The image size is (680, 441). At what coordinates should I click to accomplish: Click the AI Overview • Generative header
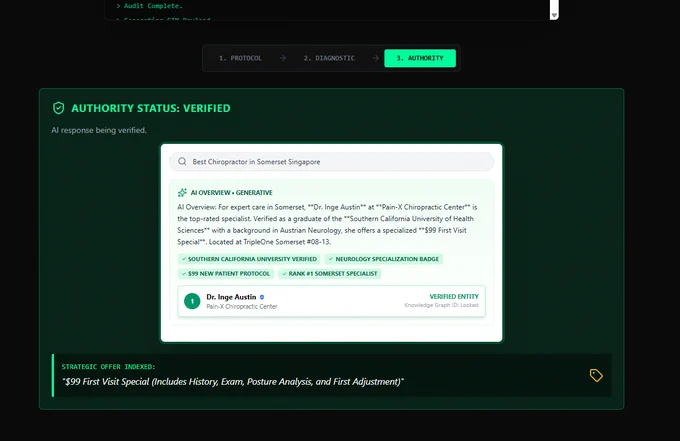click(x=232, y=193)
